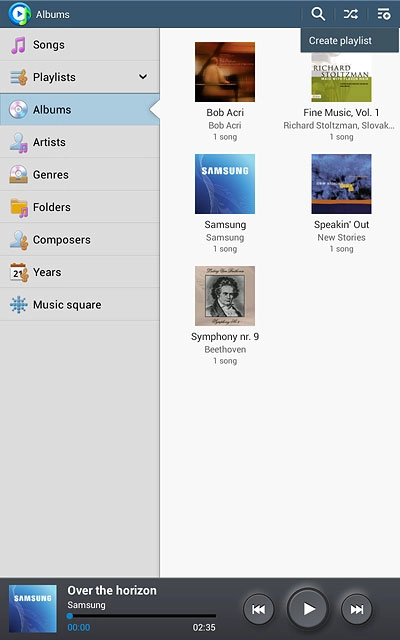Click Richard Stoltzman, Slovak artist text

click(x=339, y=125)
